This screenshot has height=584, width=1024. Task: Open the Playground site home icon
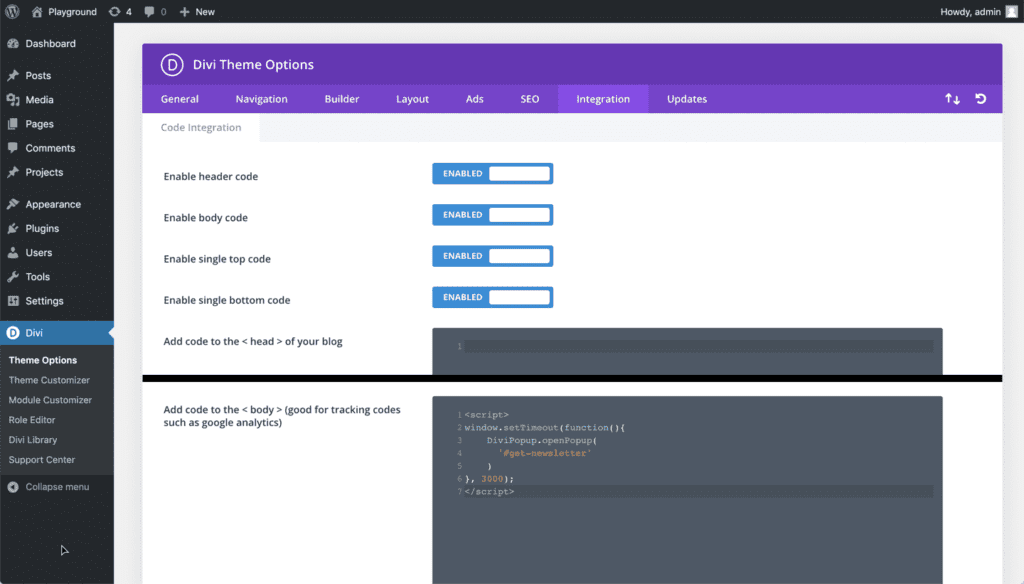pyautogui.click(x=37, y=12)
